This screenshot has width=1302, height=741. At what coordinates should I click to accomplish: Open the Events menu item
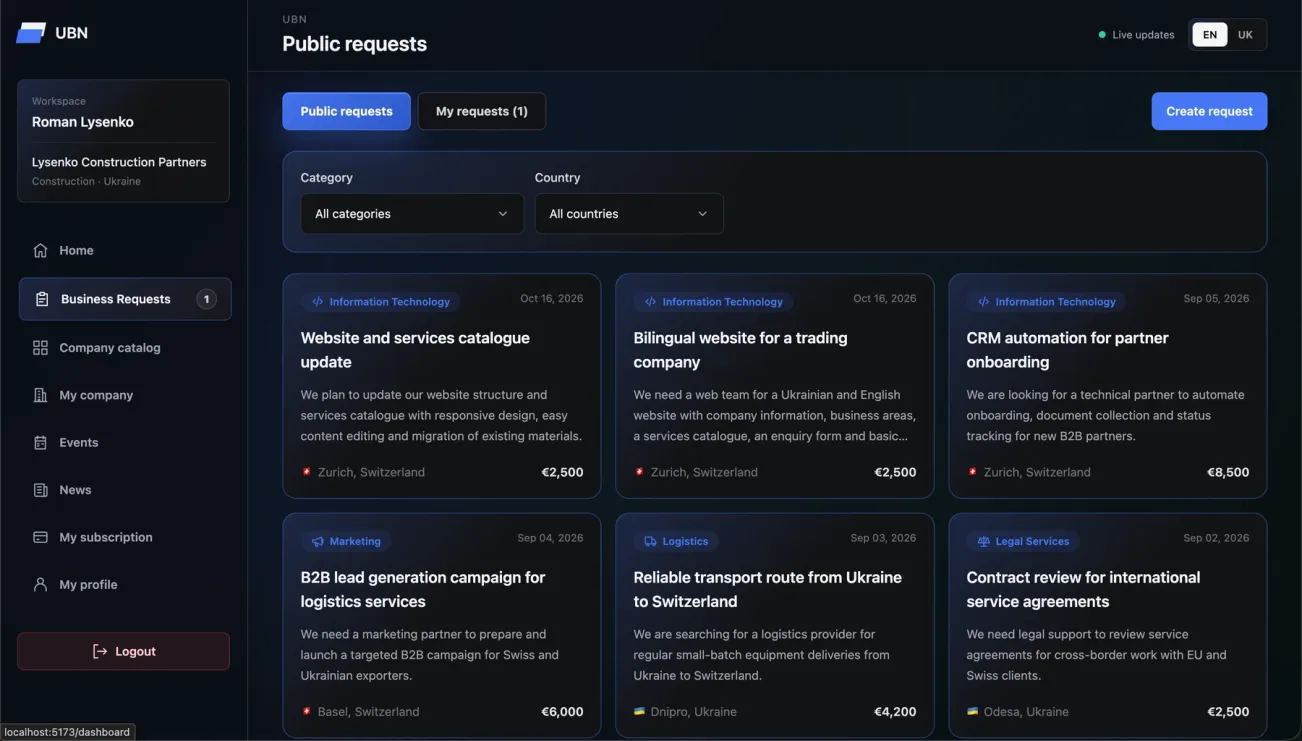[x=125, y=443]
